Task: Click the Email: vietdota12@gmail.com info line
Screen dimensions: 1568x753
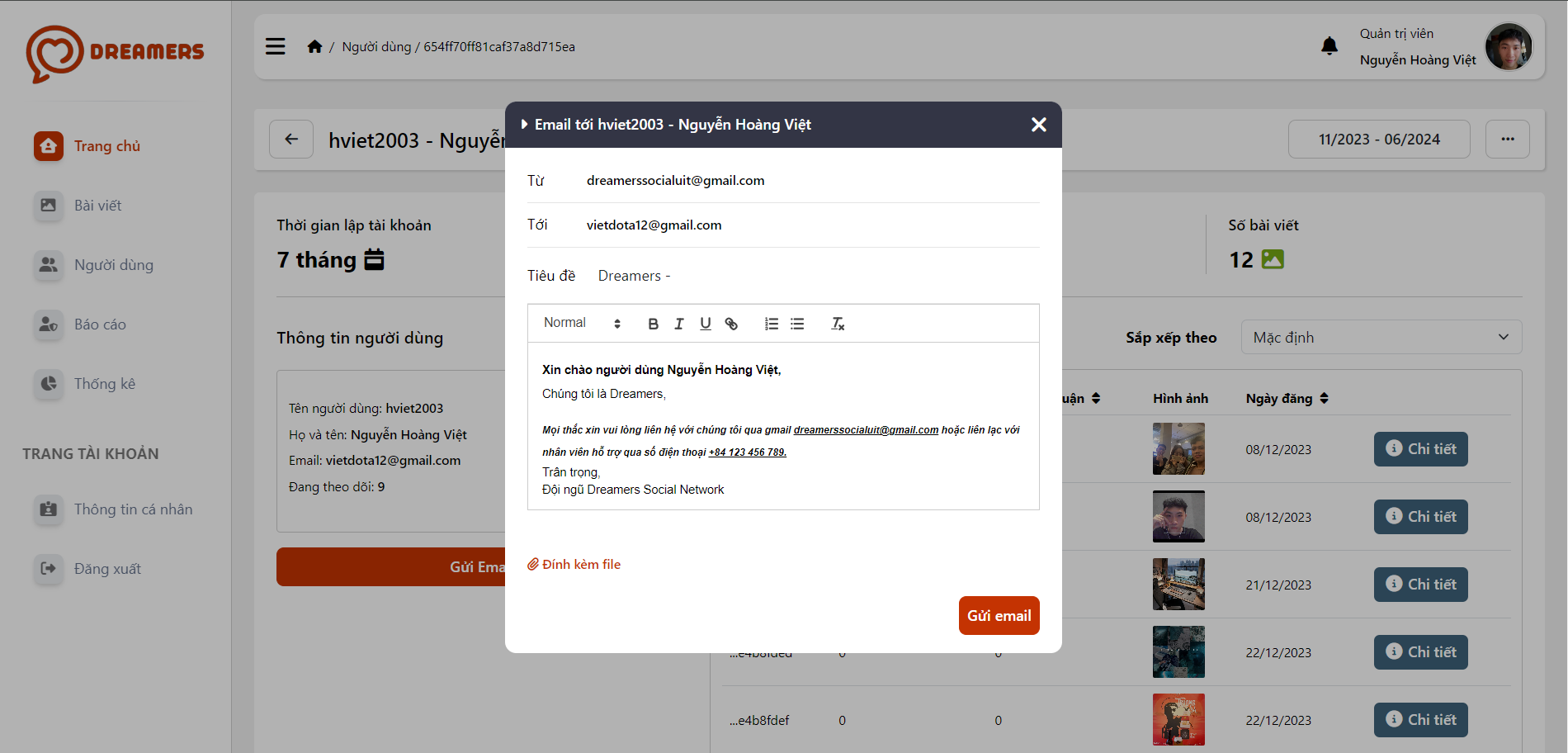Action: coord(375,461)
